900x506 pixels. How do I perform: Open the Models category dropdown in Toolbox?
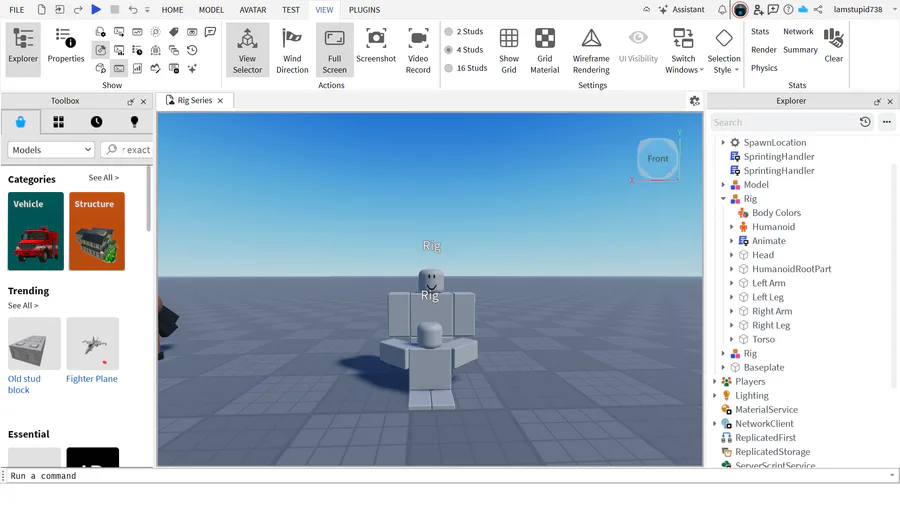[x=51, y=150]
